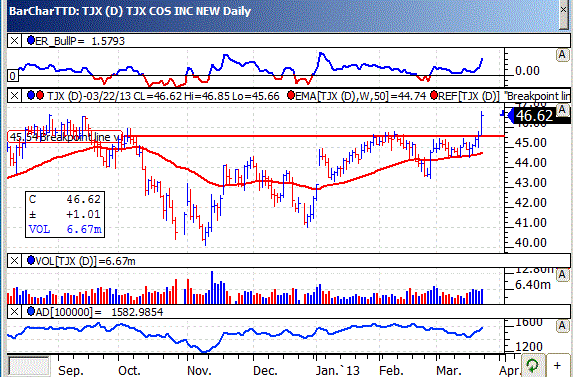Click the red REF Breakpoint line dot

434,96
